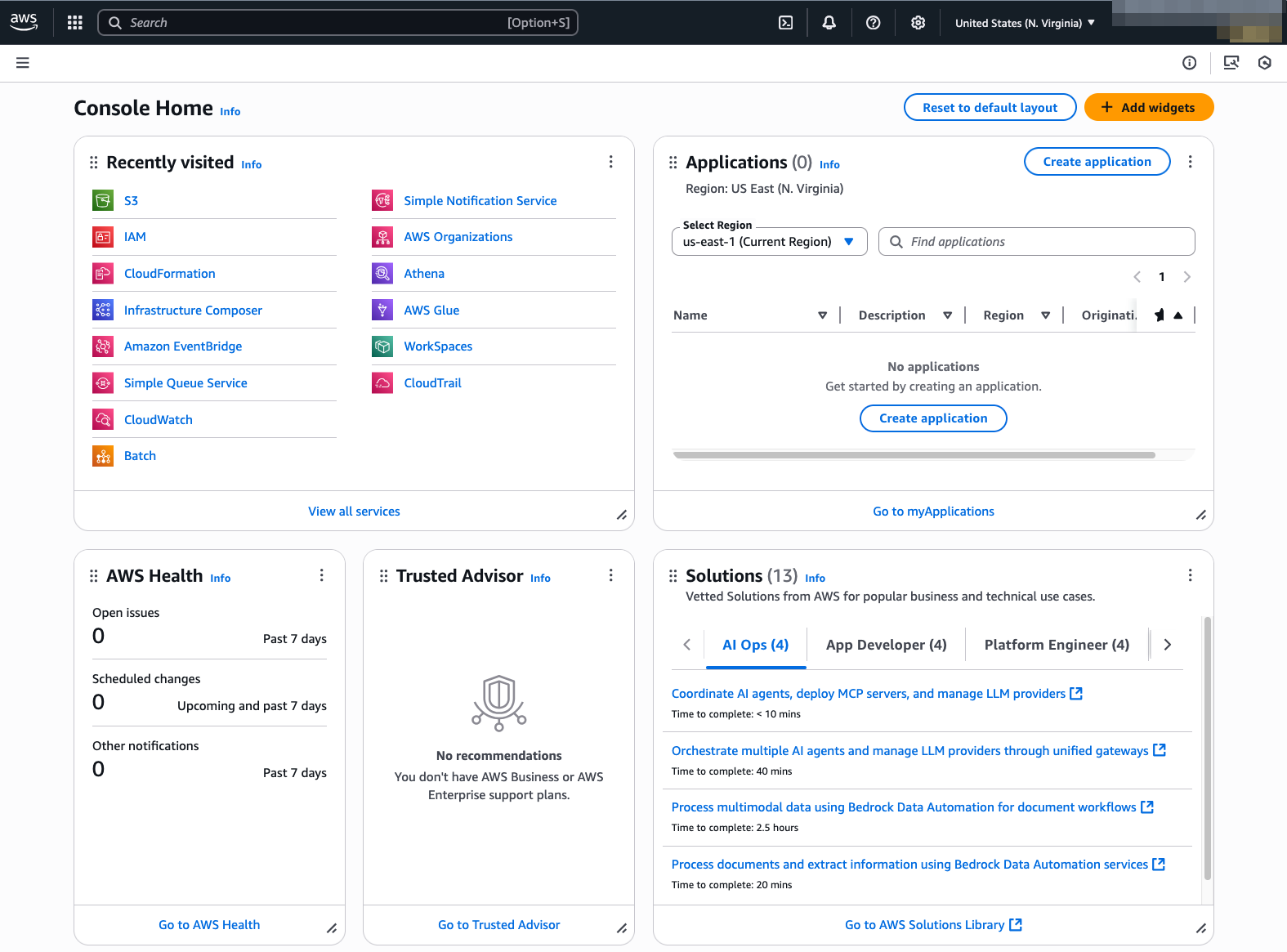Click the AWS Glue service icon
Image resolution: width=1287 pixels, height=952 pixels.
tap(382, 310)
